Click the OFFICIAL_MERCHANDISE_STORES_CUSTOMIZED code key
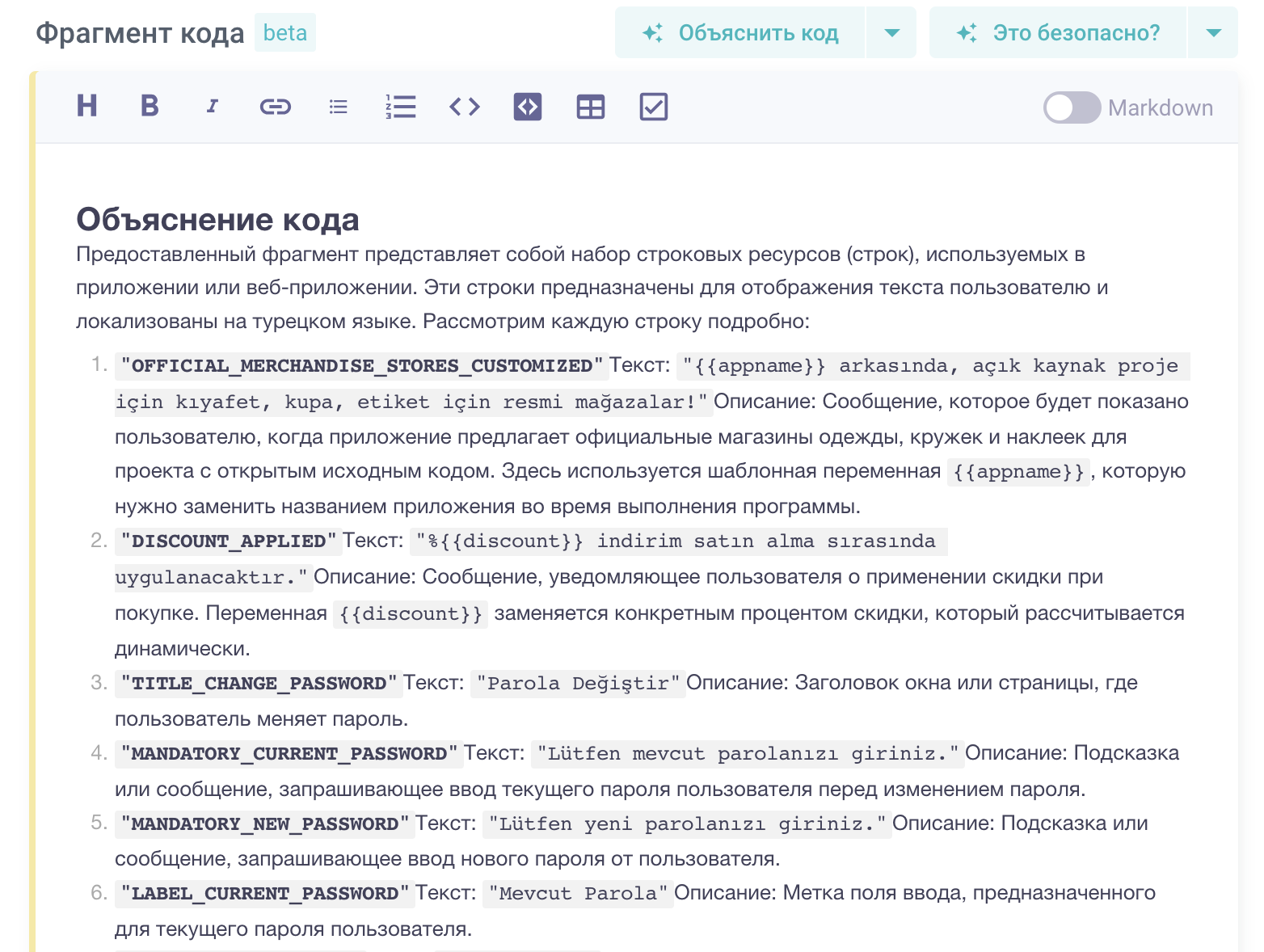Image resolution: width=1264 pixels, height=952 pixels. pyautogui.click(x=361, y=366)
